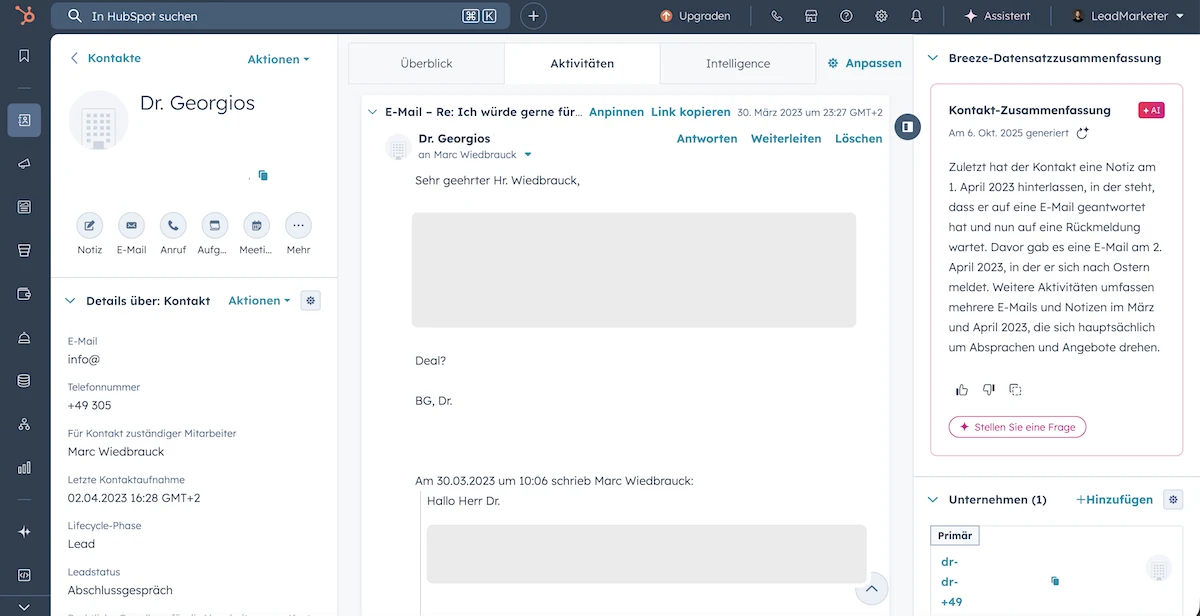Expand the recipient dropdown by Marc Wiedbrauck
The height and width of the screenshot is (616, 1200).
coord(528,155)
